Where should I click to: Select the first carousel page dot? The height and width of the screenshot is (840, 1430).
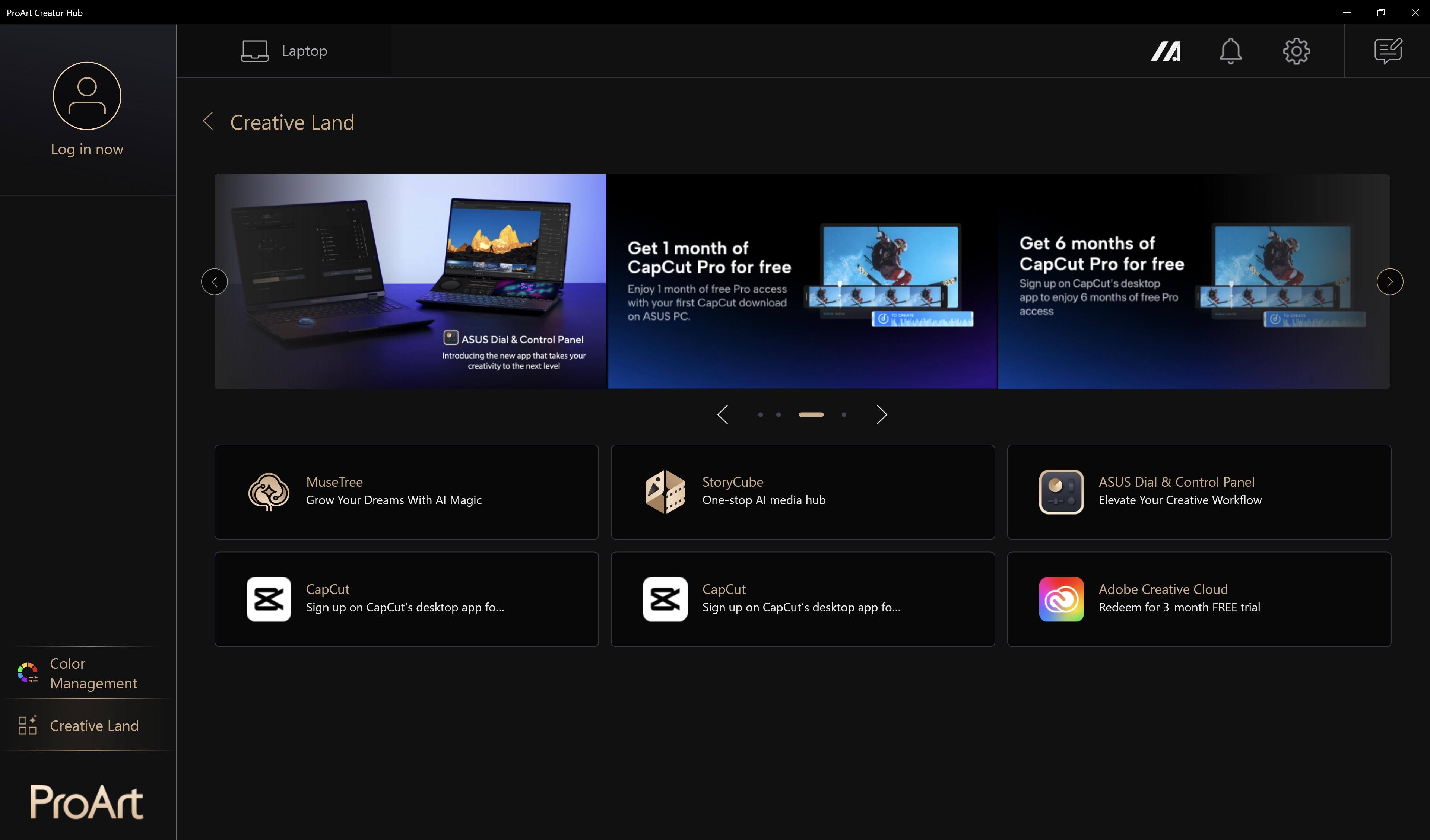pyautogui.click(x=760, y=414)
